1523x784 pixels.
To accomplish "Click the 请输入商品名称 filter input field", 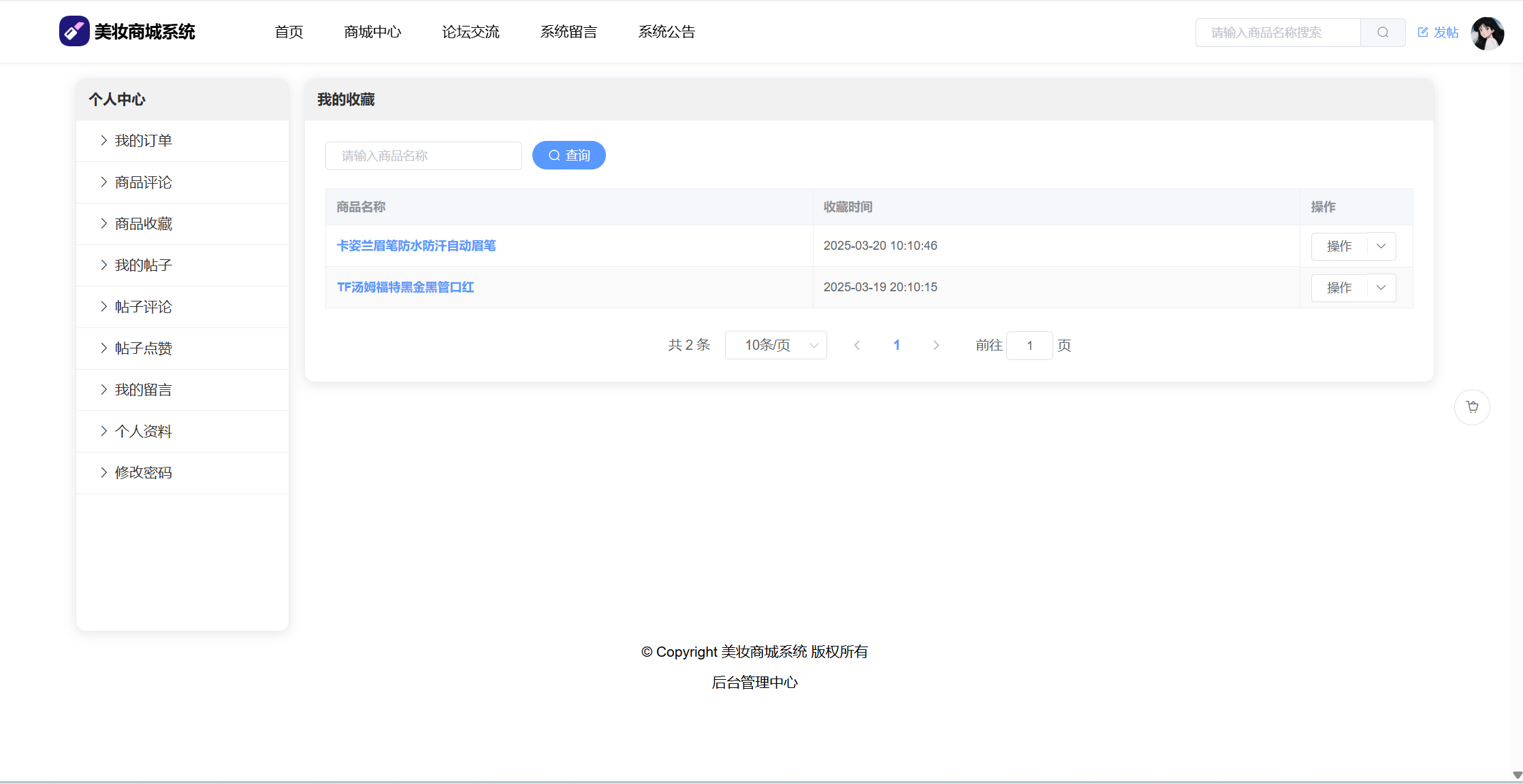I will [x=423, y=156].
